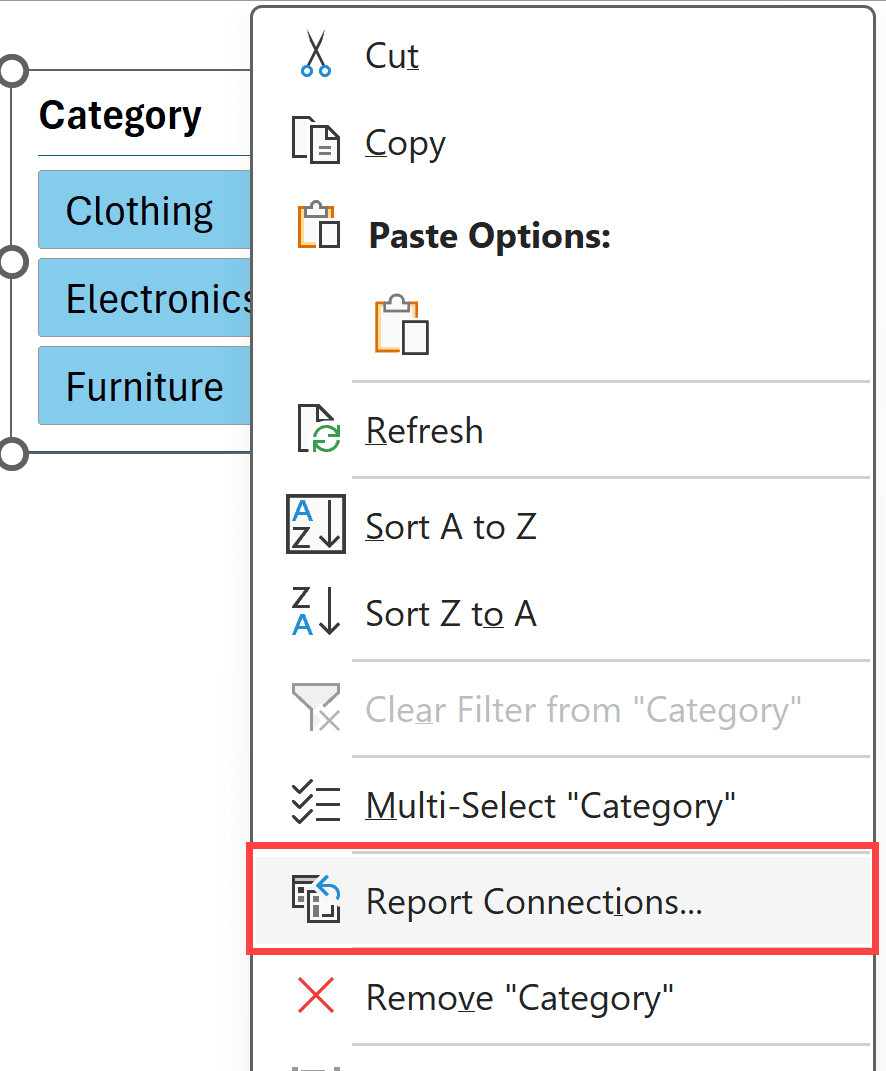This screenshot has width=886, height=1071.
Task: Select Refresh from the context menu
Action: tap(424, 430)
